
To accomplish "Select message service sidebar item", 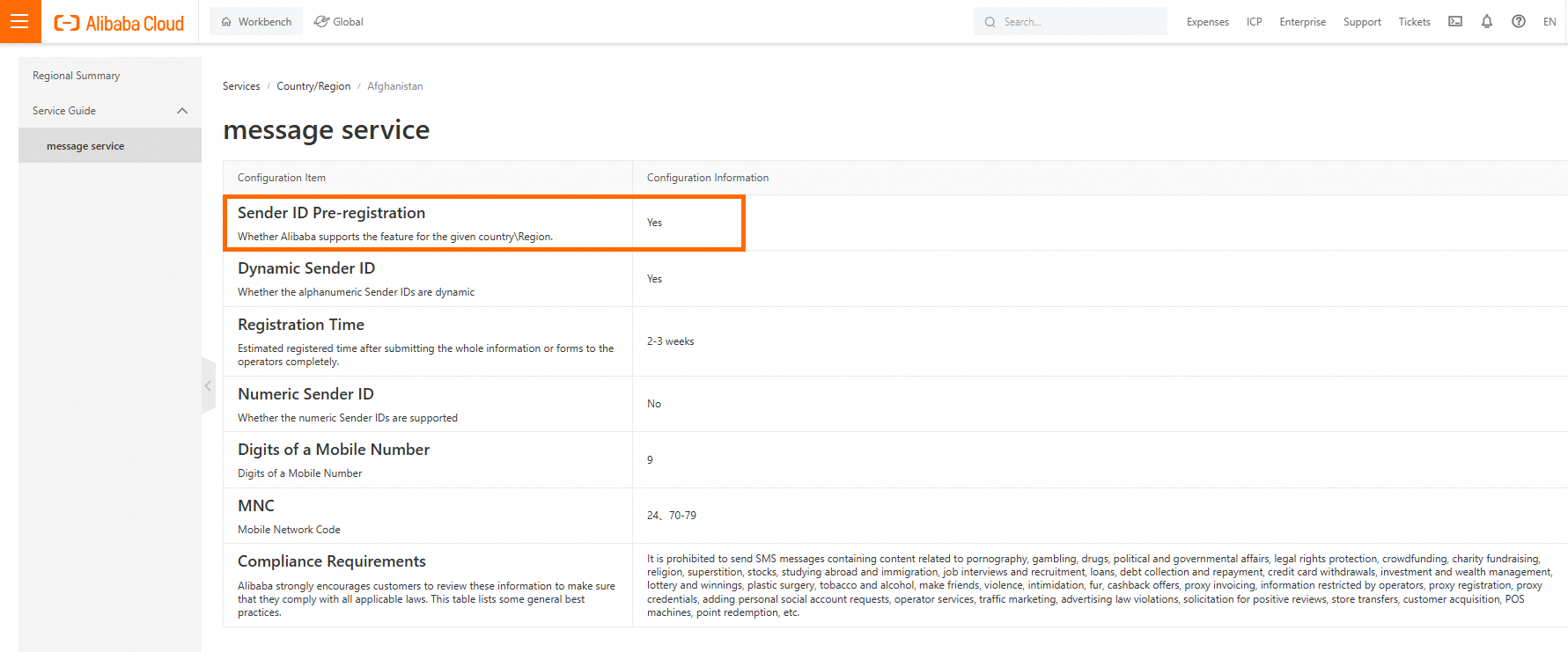I will [x=110, y=146].
